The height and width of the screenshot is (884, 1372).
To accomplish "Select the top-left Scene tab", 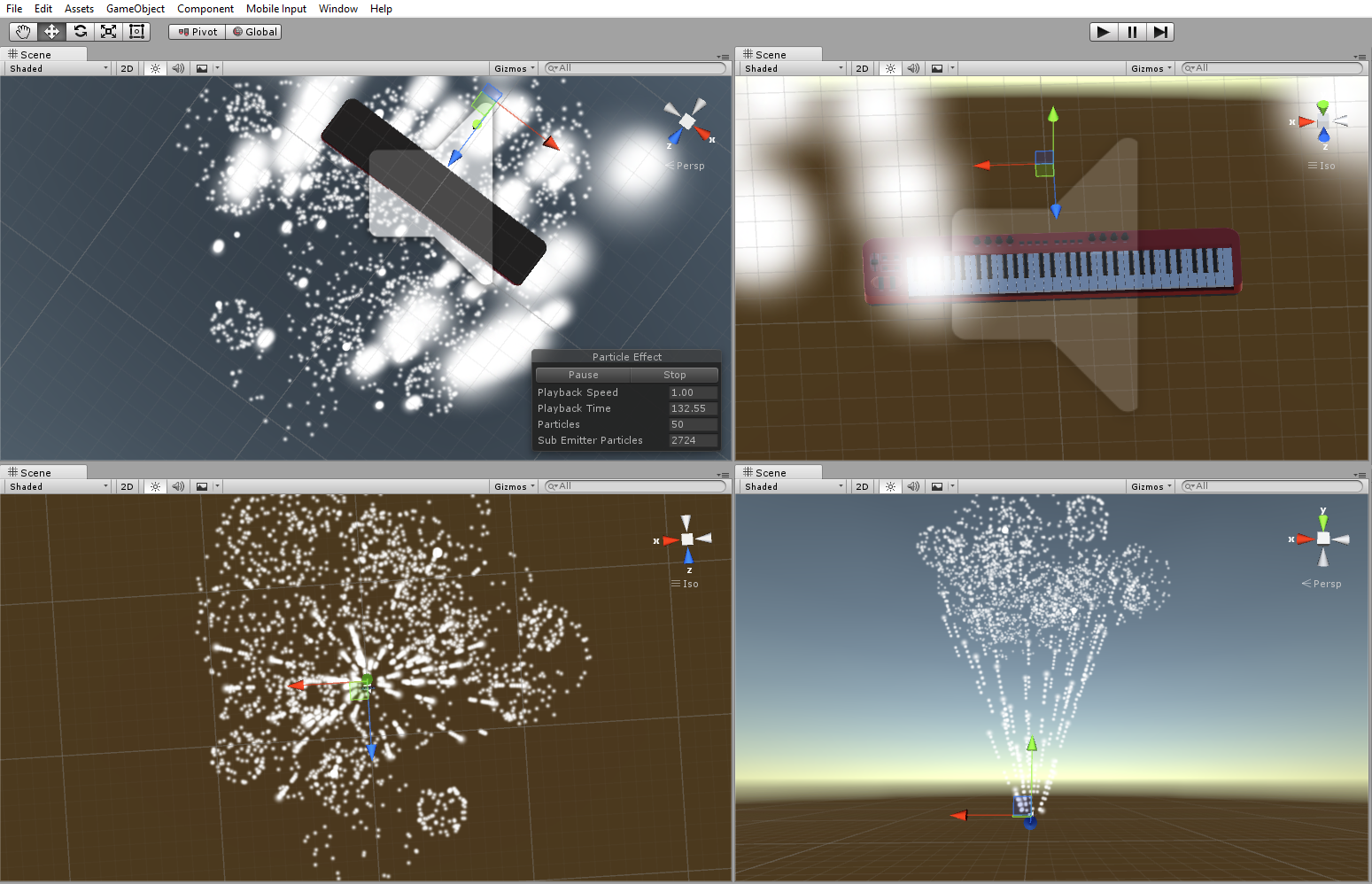I will pyautogui.click(x=43, y=54).
